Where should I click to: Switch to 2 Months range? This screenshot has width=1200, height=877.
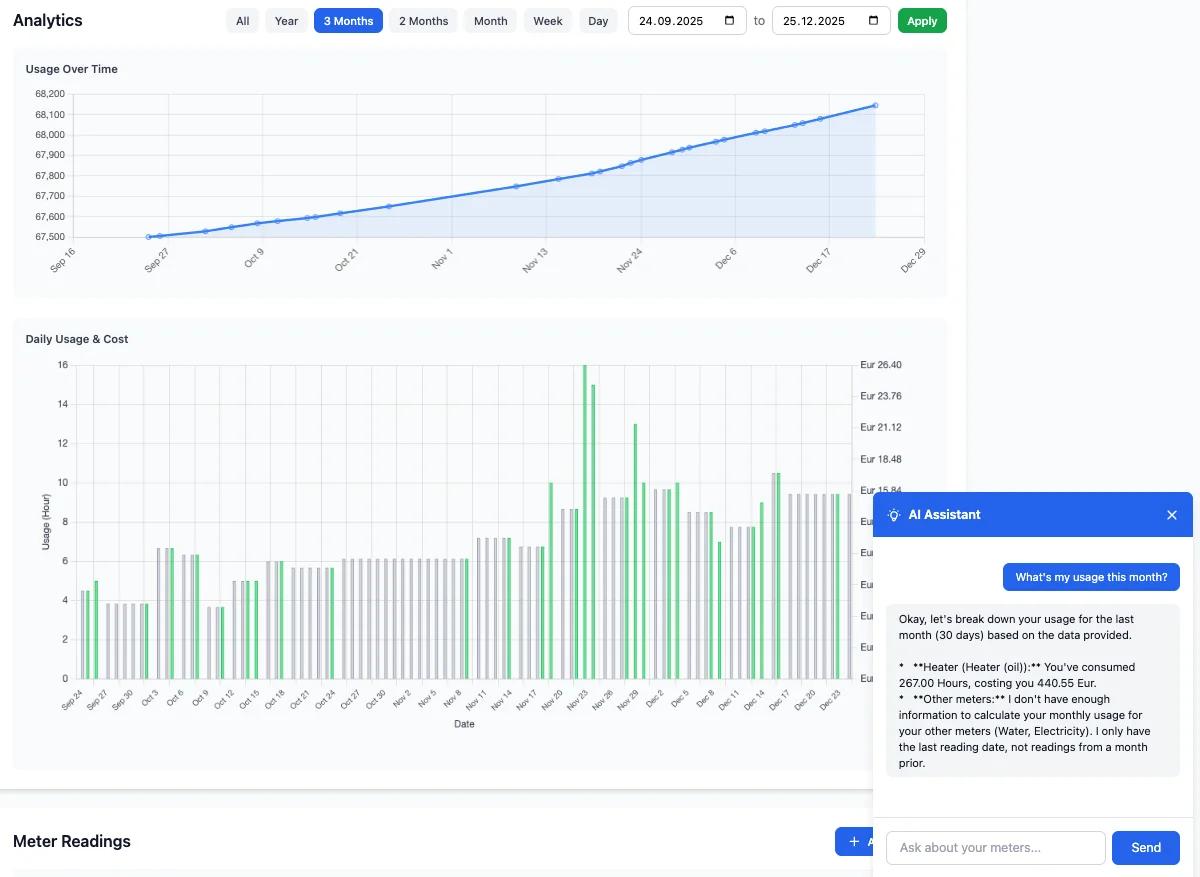click(x=424, y=21)
